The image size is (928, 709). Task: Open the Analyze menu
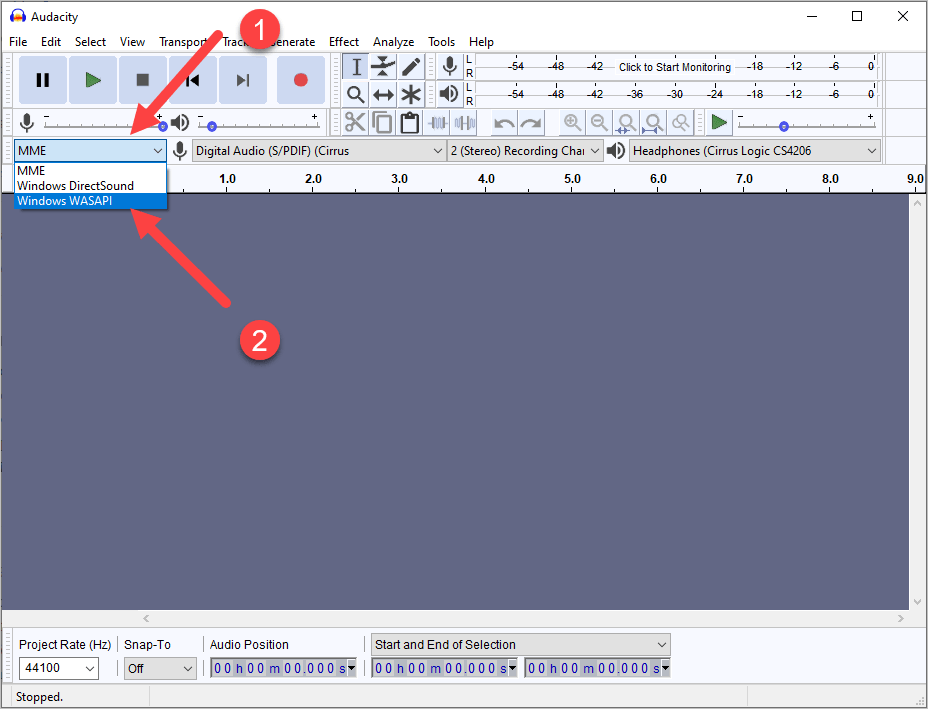394,42
